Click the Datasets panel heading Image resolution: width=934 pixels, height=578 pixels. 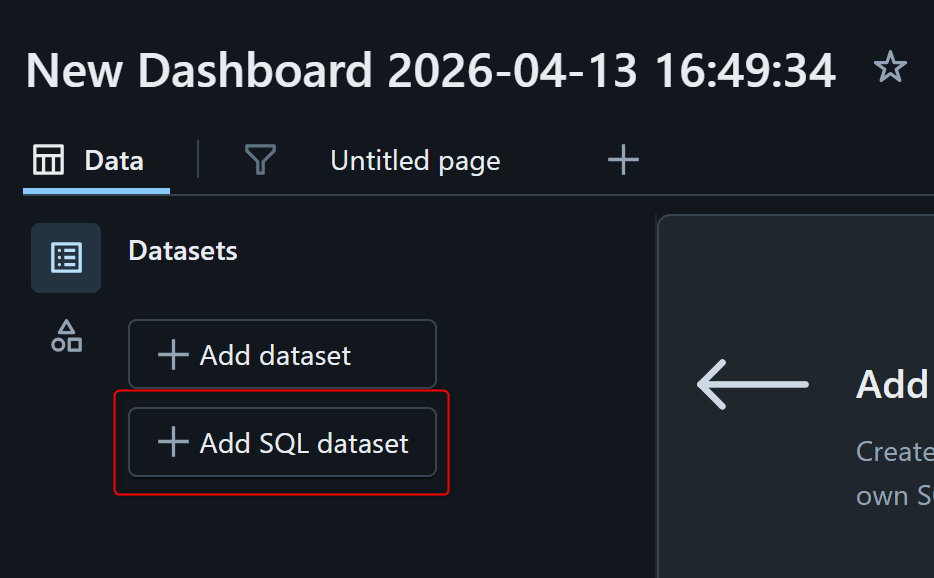183,250
